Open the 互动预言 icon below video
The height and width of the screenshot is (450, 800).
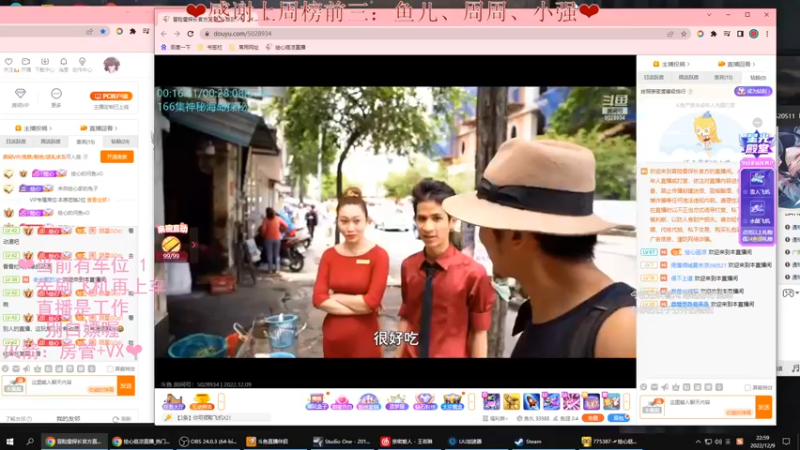tap(202, 402)
